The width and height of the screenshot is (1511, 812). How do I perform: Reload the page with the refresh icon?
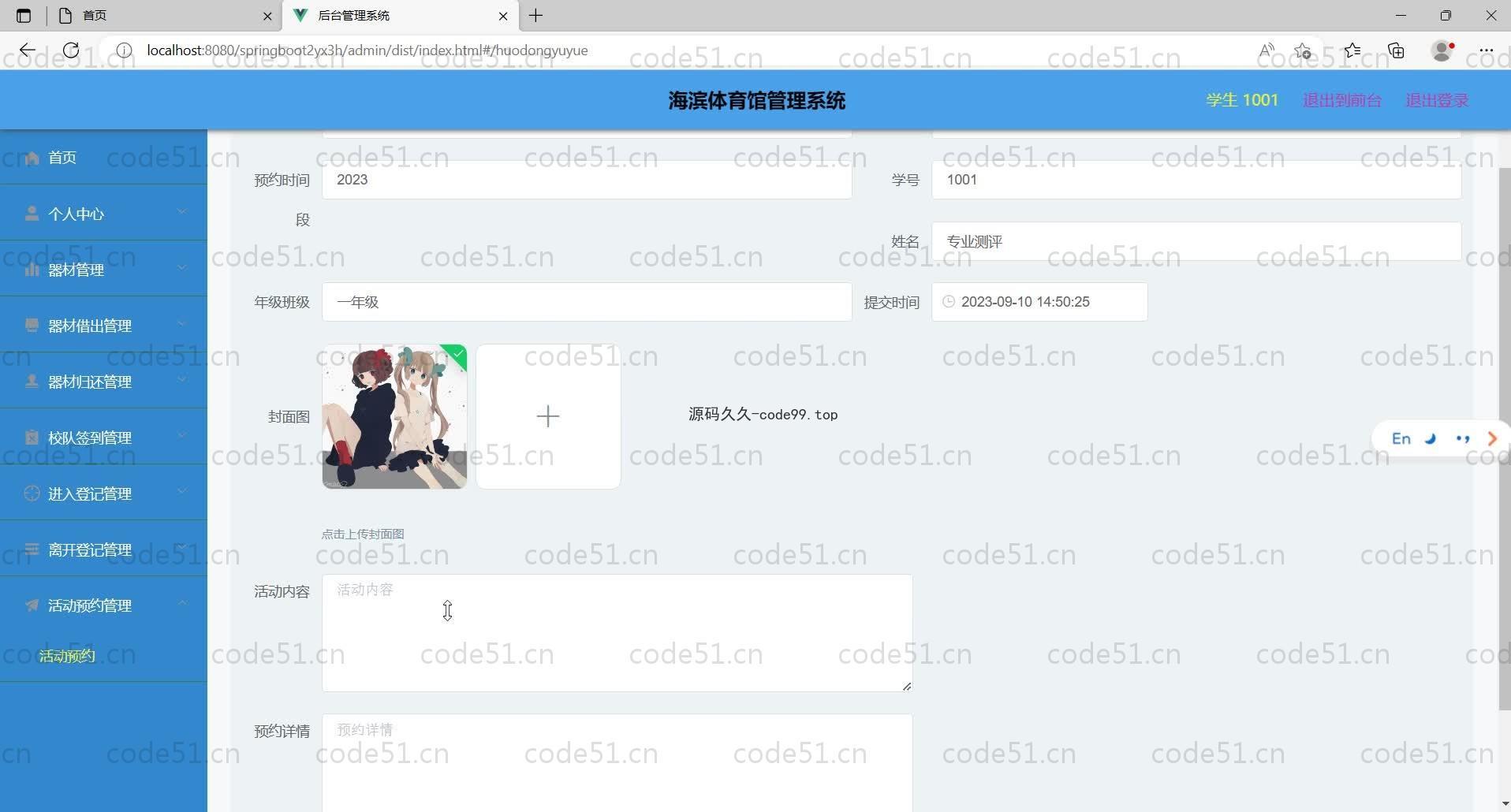click(71, 50)
